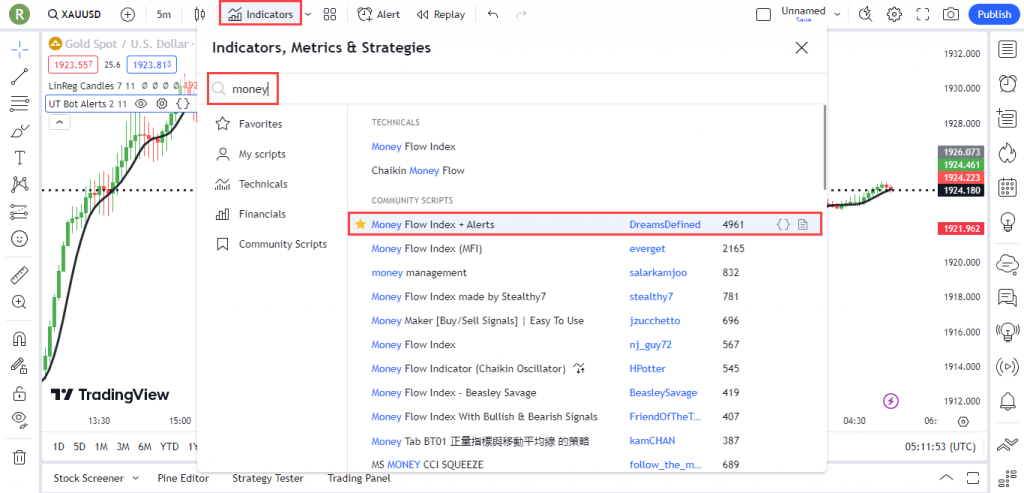The image size is (1024, 493).
Task: Start bar Replay
Action: pyautogui.click(x=441, y=14)
